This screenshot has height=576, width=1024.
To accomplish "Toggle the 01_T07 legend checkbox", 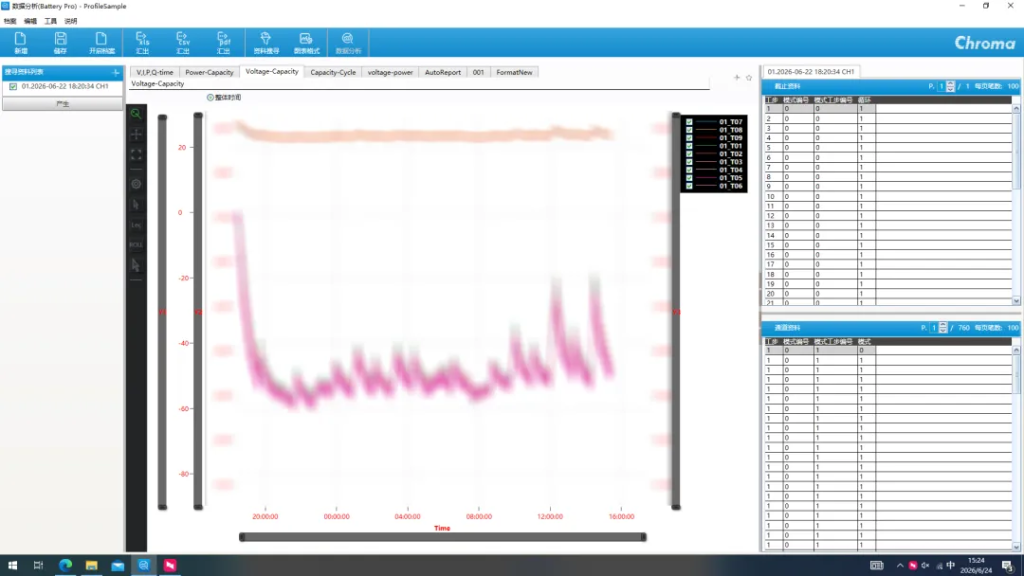I will [689, 121].
